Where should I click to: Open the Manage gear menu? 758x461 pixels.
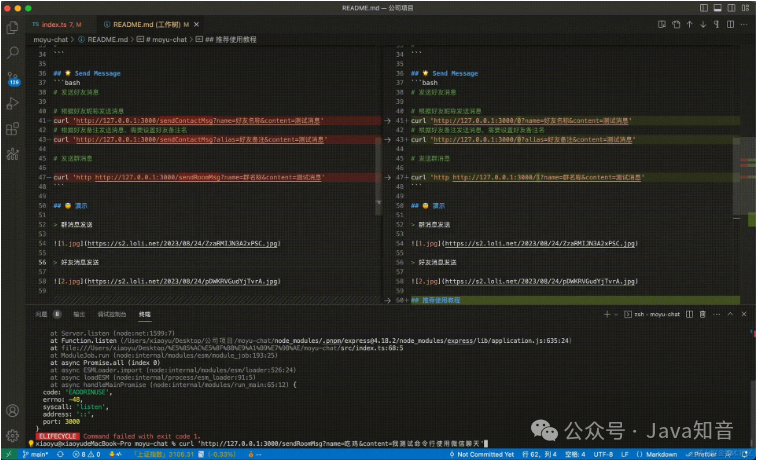[x=13, y=435]
